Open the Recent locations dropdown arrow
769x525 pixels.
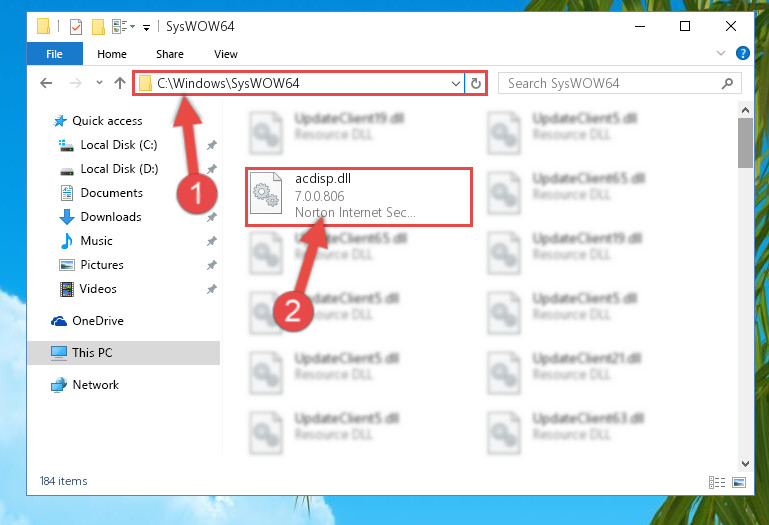[x=100, y=82]
